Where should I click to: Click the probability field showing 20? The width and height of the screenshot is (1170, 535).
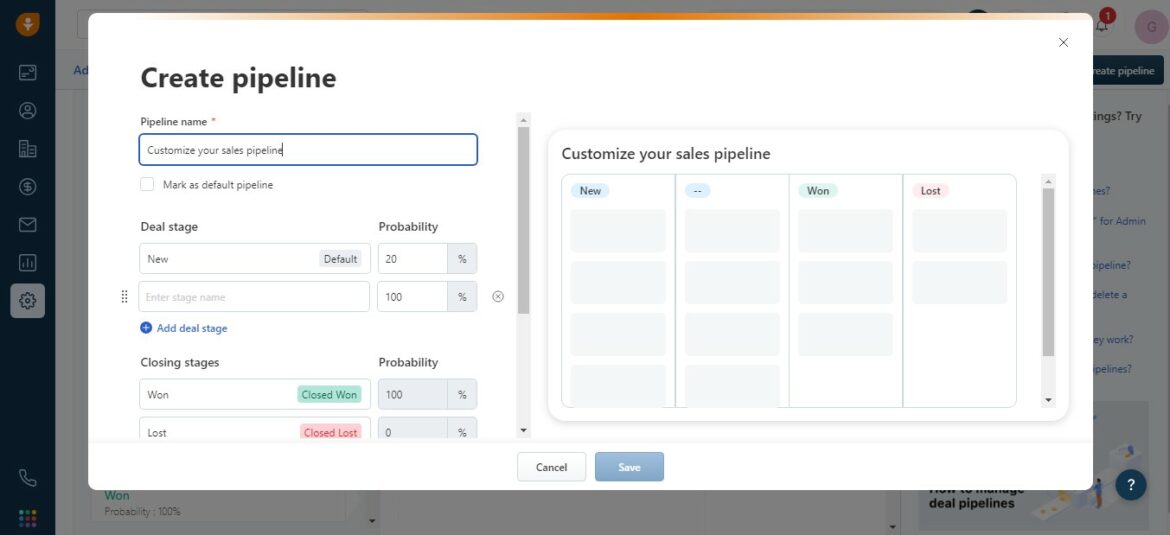click(413, 259)
